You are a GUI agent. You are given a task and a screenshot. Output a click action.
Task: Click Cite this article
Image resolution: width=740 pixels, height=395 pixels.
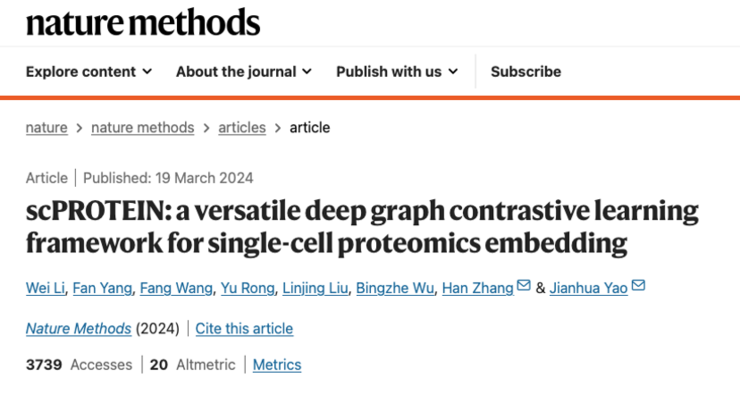pyautogui.click(x=244, y=328)
